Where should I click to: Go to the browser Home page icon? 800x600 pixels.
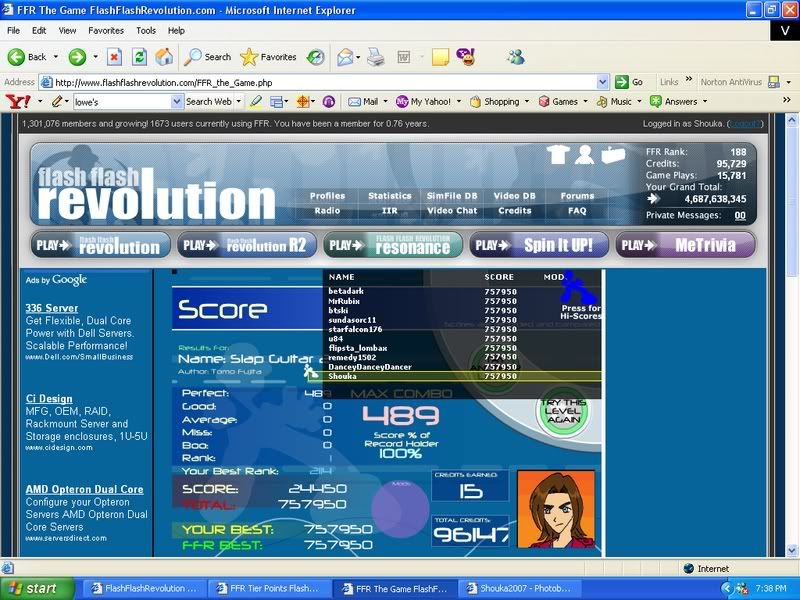coord(163,57)
